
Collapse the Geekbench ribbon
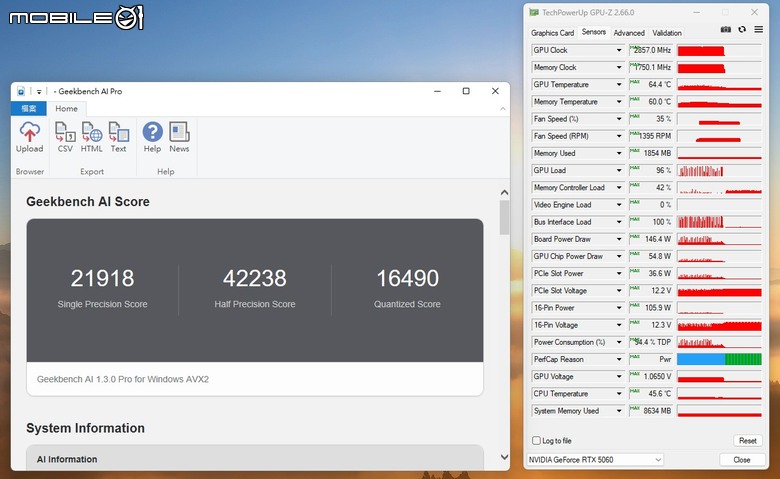502,108
